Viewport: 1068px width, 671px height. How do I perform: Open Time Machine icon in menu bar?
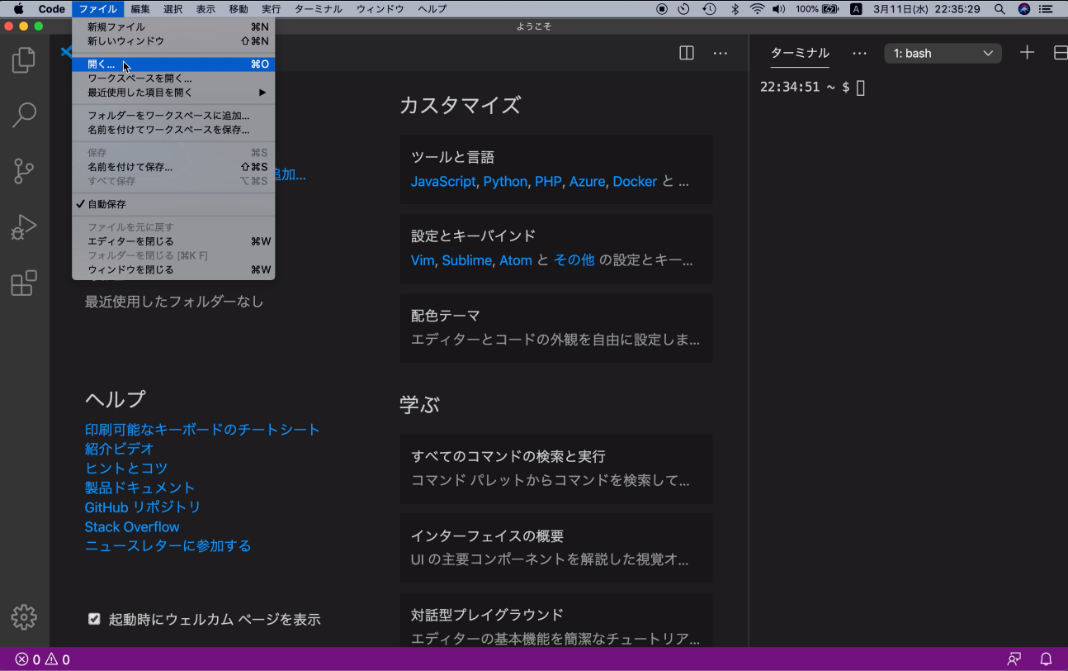pyautogui.click(x=709, y=9)
